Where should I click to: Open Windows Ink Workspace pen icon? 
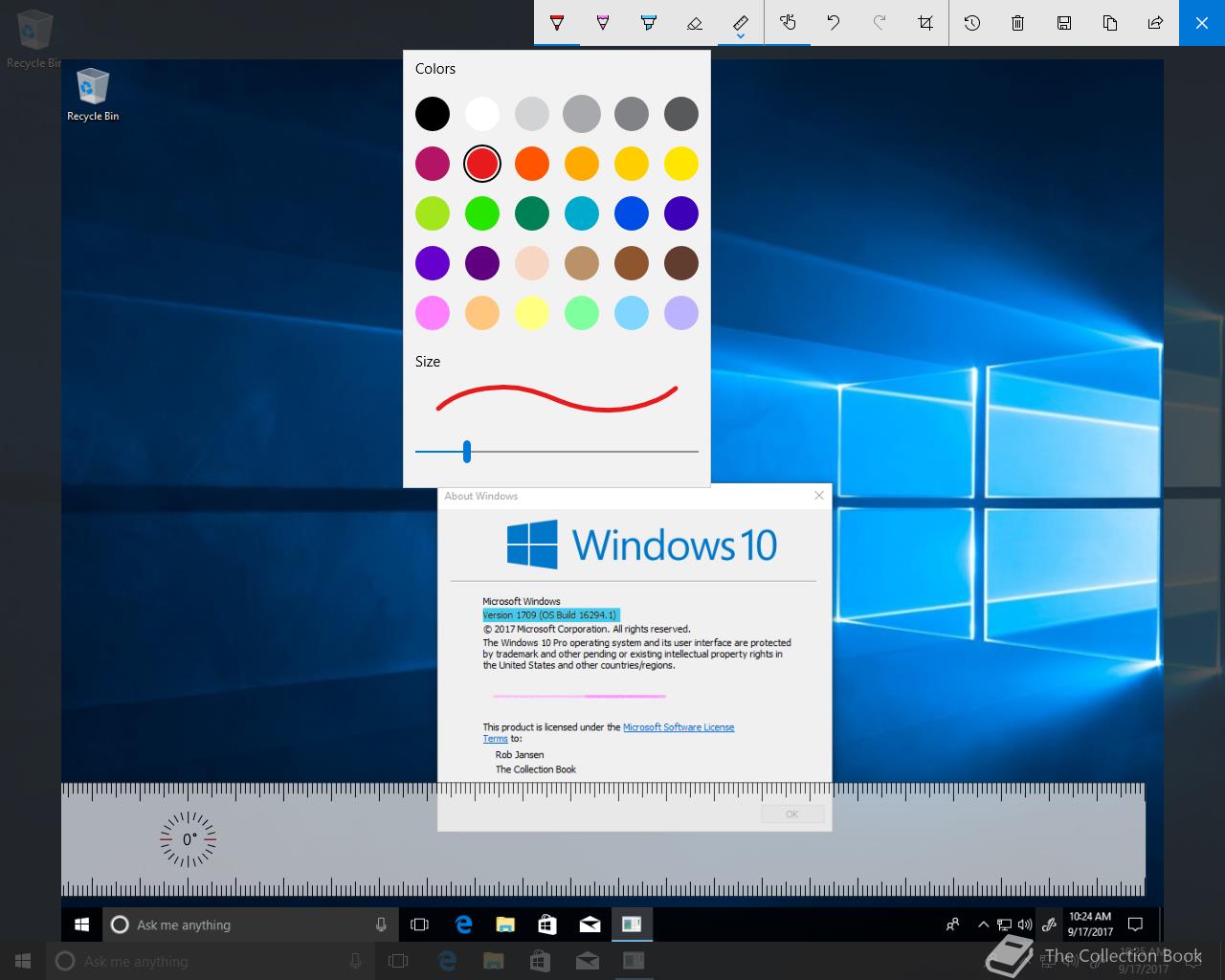pyautogui.click(x=1049, y=924)
